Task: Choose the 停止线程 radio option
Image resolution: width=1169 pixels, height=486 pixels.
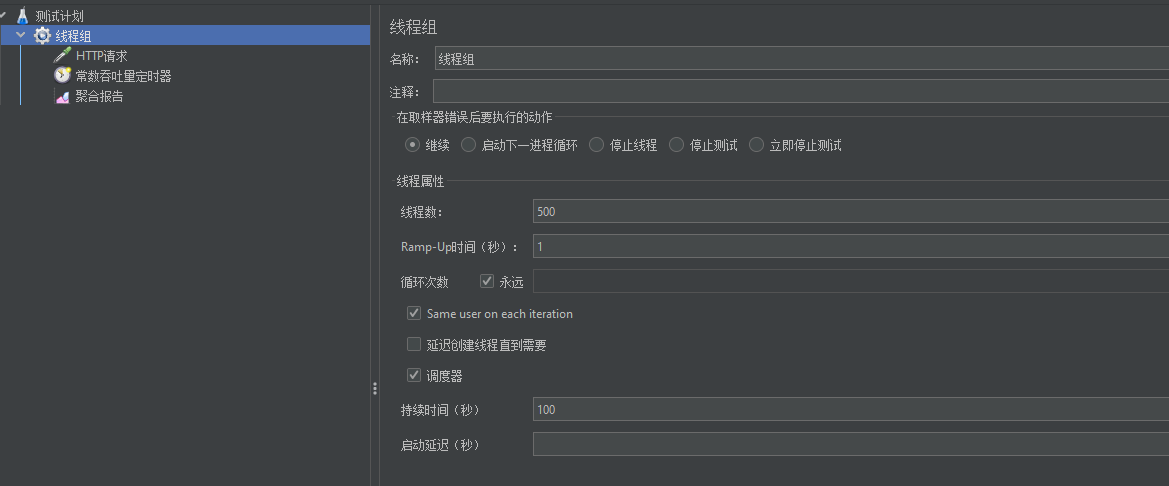Action: [x=596, y=145]
